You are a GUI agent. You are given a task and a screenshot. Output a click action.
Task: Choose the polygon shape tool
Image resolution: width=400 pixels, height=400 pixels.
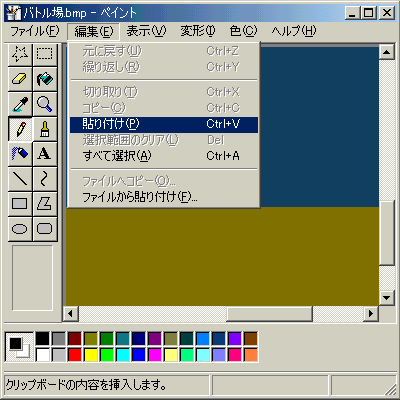point(45,204)
